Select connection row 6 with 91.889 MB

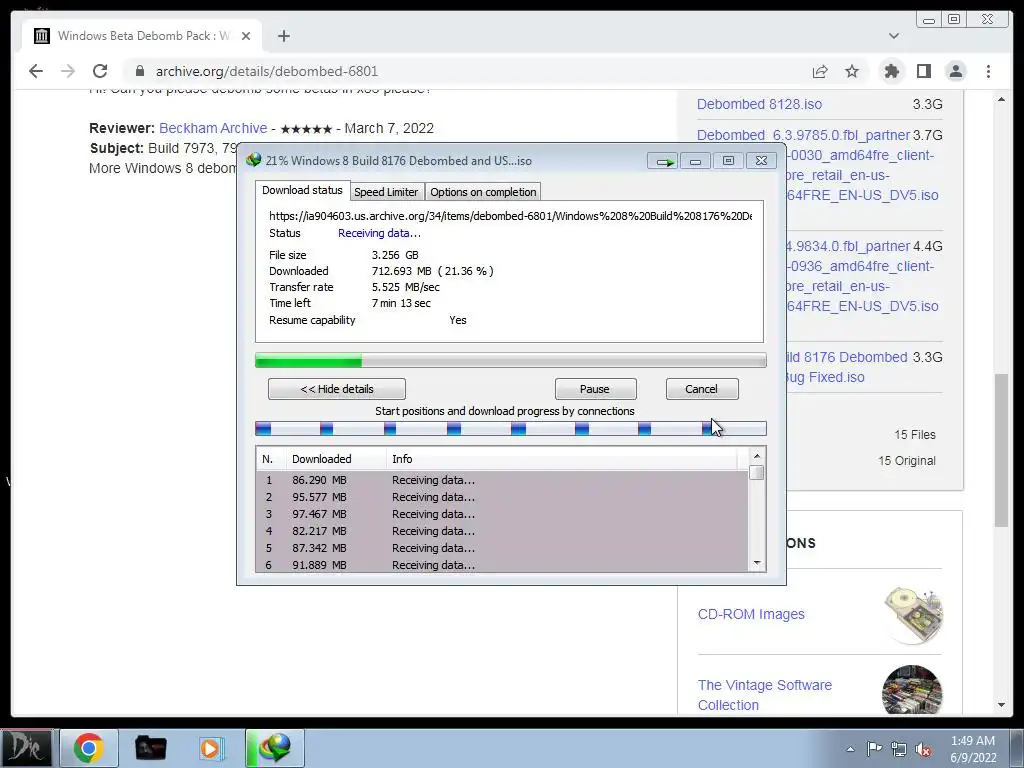coord(502,565)
